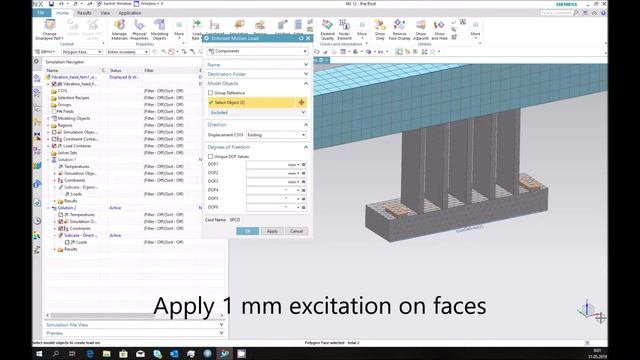Open File Explorer from taskbar

[107, 353]
